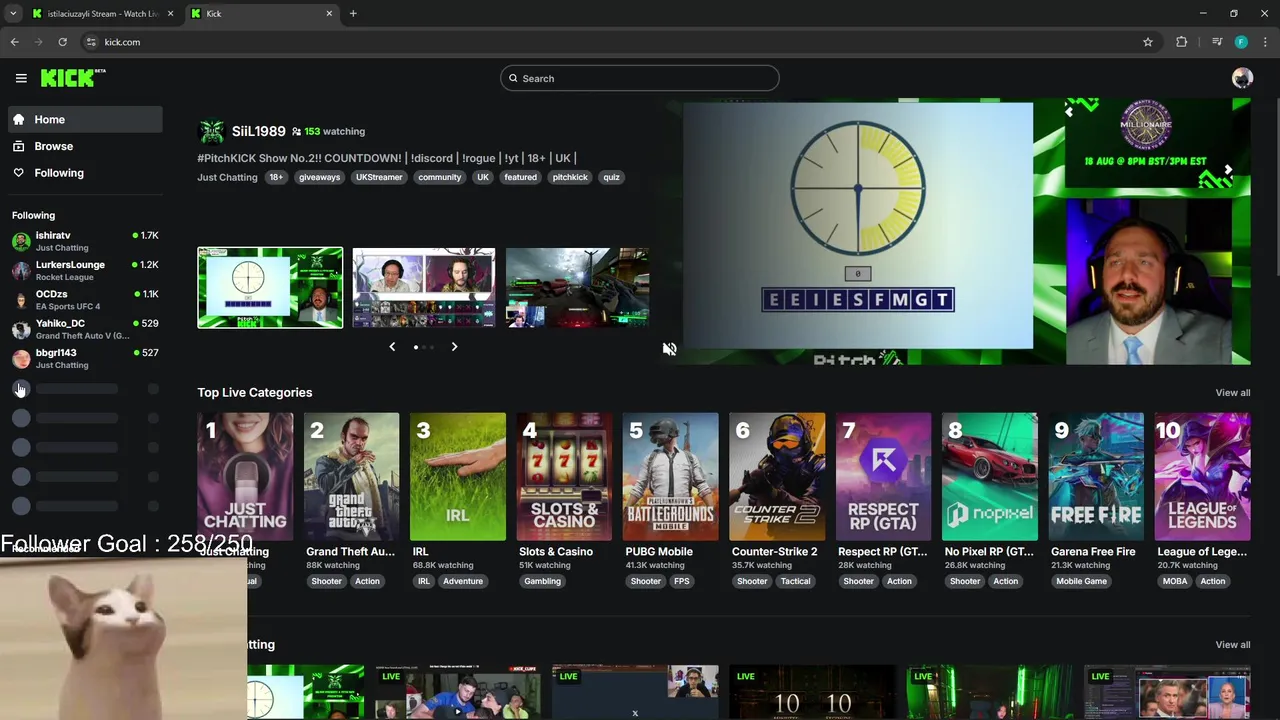This screenshot has width=1280, height=720.
Task: Click the UKStreamer tag
Action: coord(379,177)
